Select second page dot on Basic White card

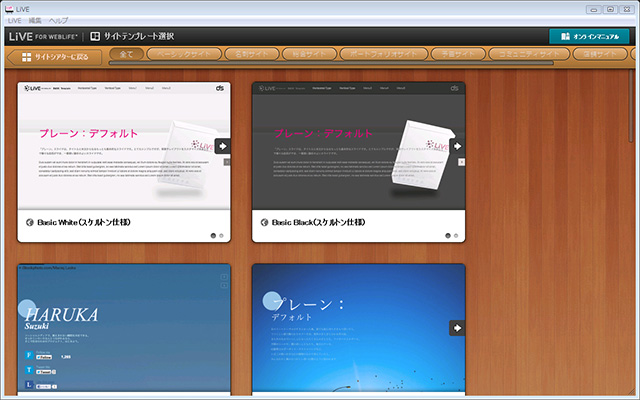pos(222,236)
